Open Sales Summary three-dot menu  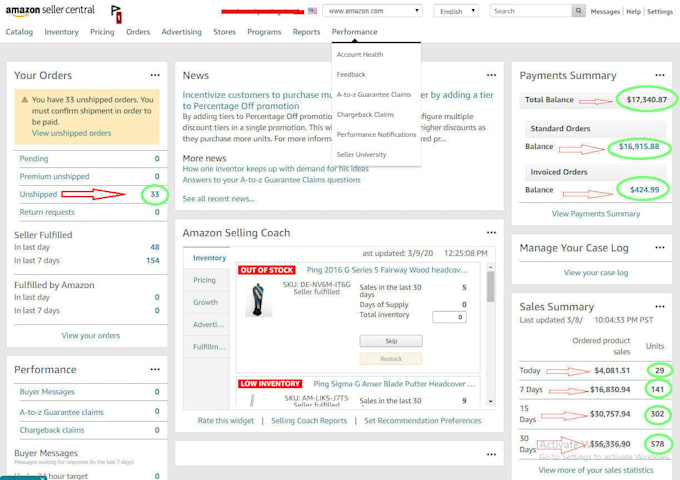(x=660, y=307)
